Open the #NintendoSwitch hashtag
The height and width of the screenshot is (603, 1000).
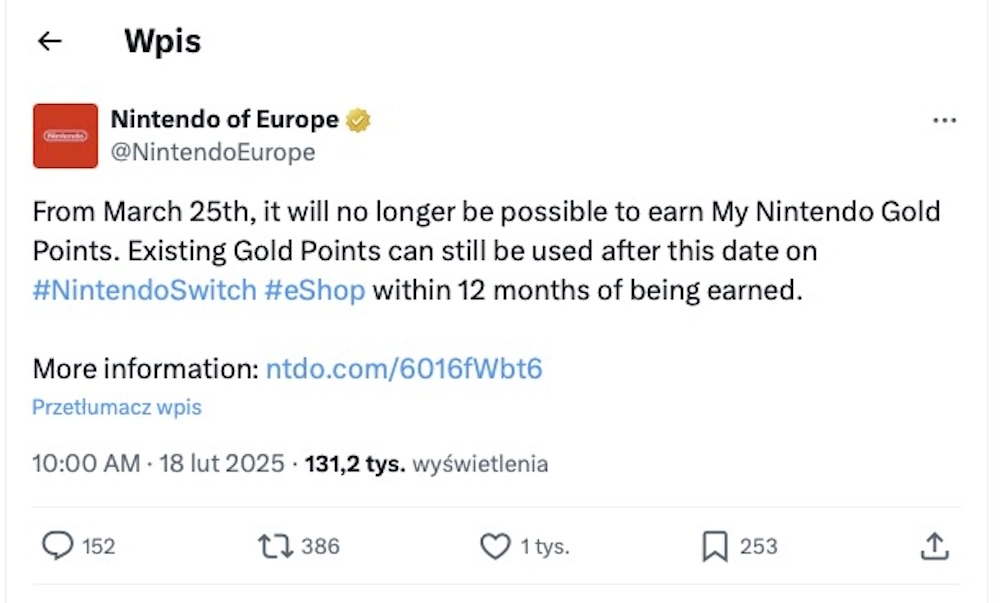coord(145,290)
